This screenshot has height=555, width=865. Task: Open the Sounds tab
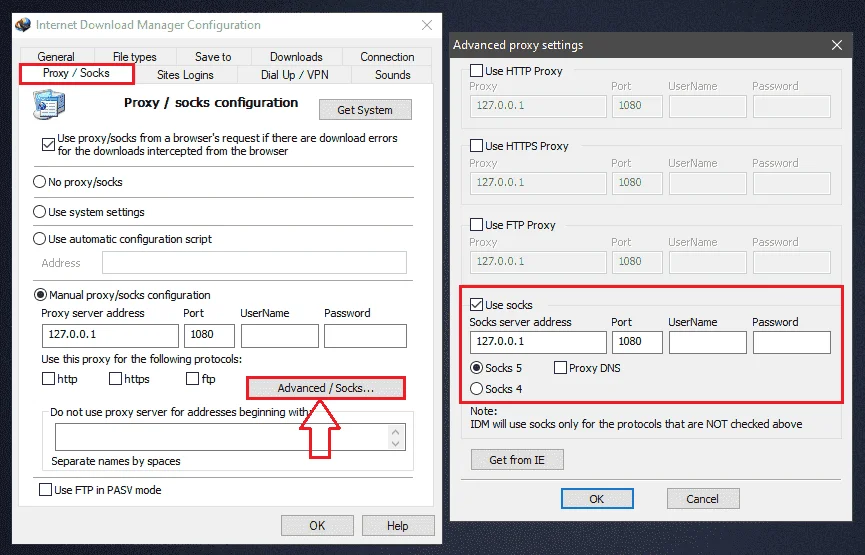[392, 74]
